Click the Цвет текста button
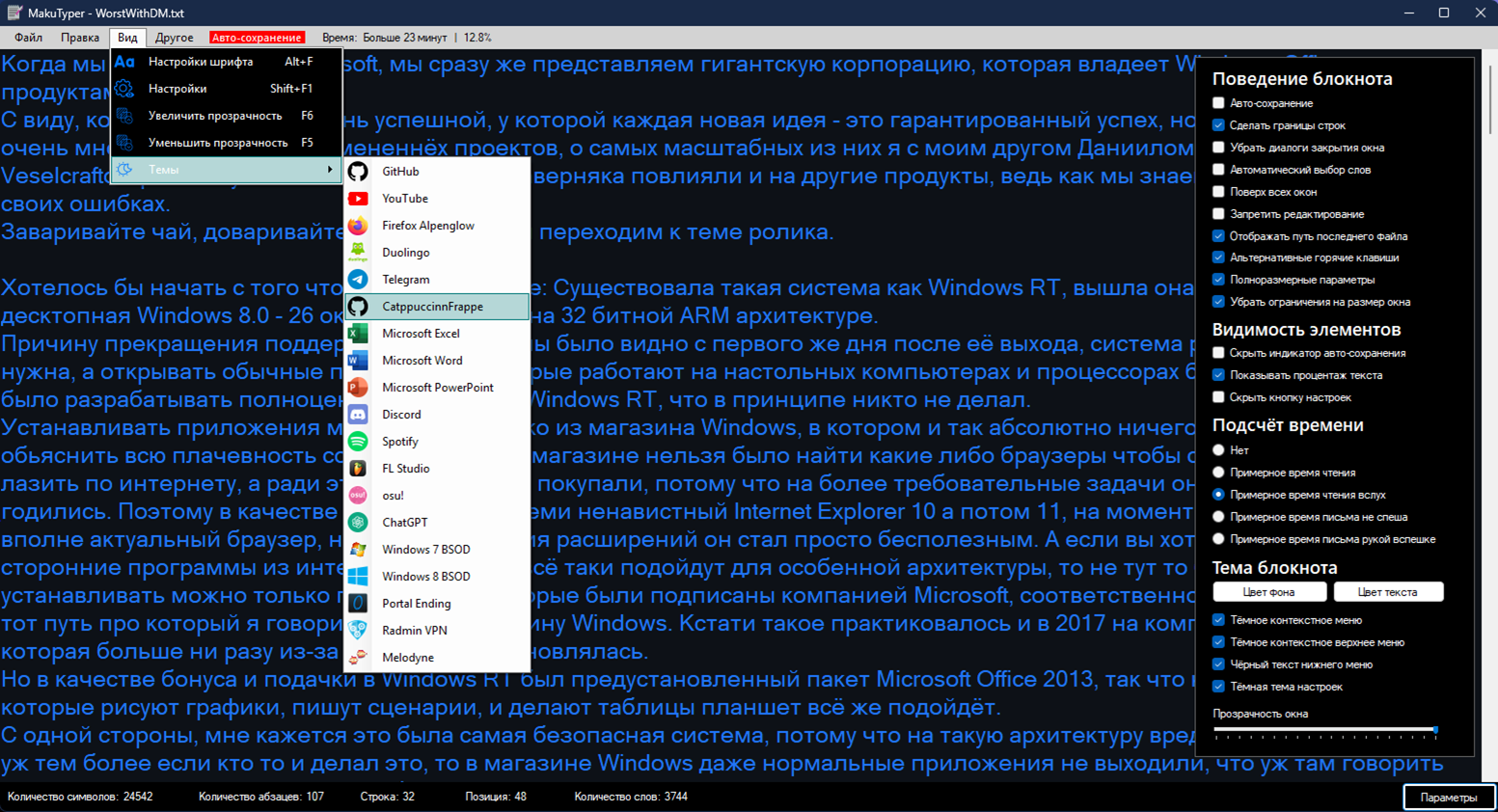 click(x=1388, y=592)
